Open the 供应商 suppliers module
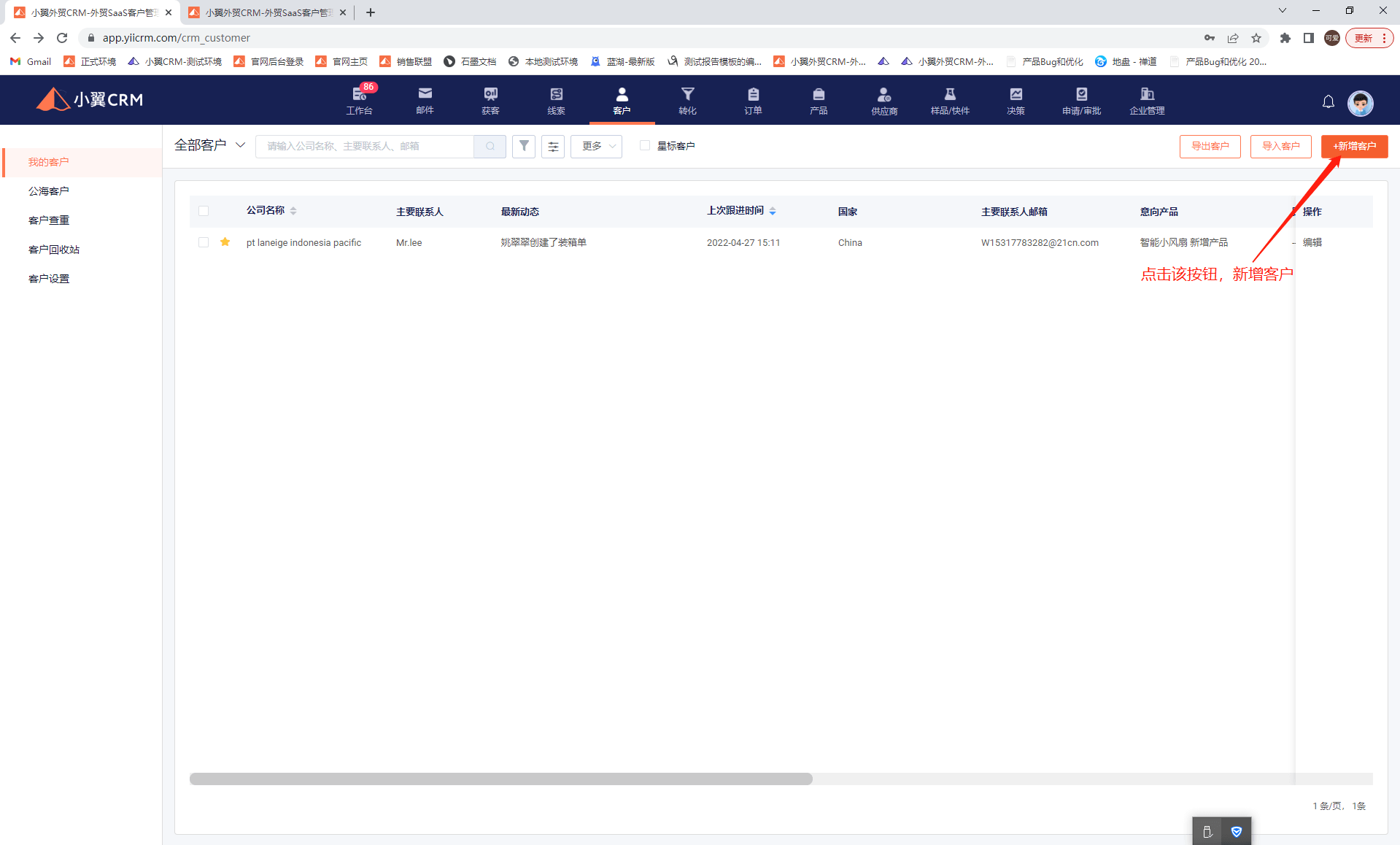Image resolution: width=1400 pixels, height=845 pixels. pos(884,100)
